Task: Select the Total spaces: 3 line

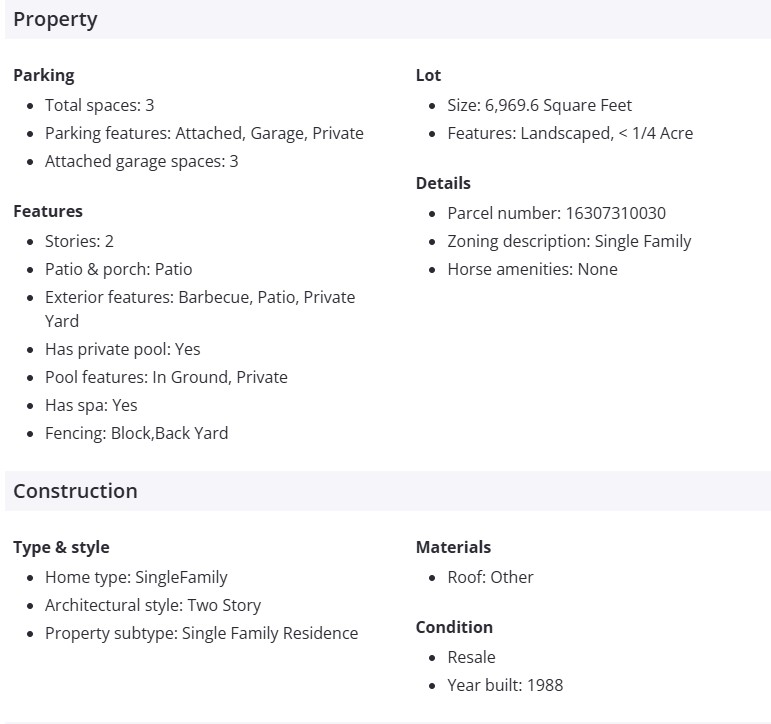Action: point(99,105)
